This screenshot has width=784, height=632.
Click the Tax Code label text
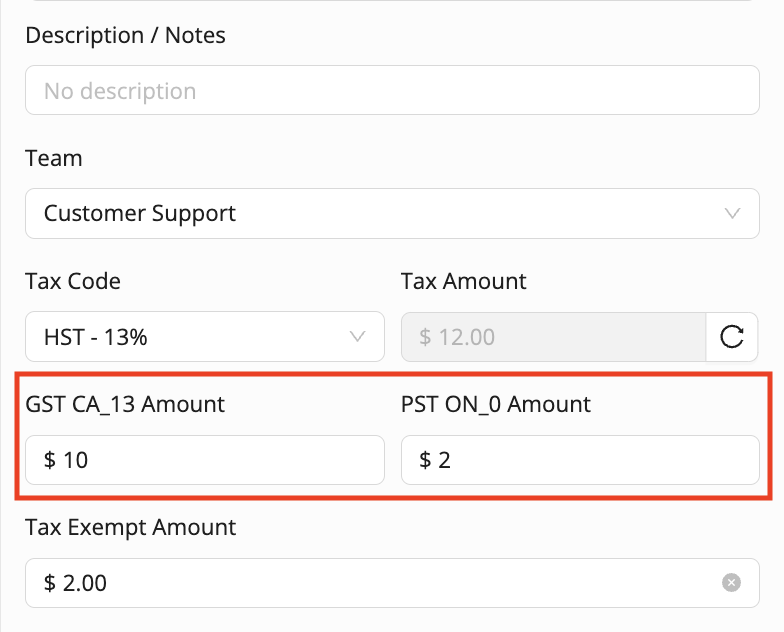[x=73, y=282]
